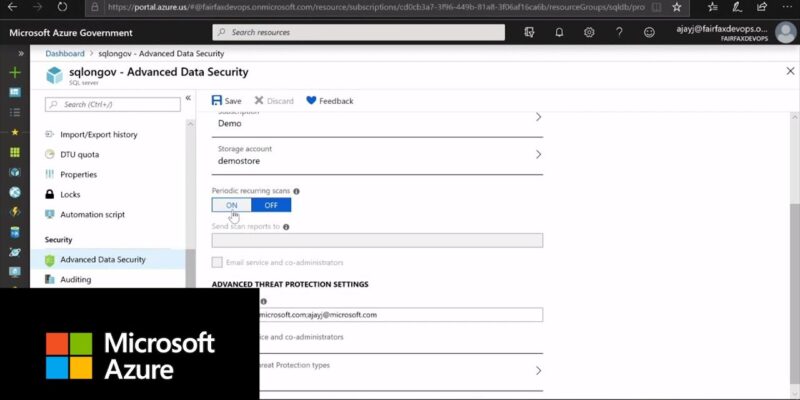Expand the Subscription Demo selector
Image resolution: width=800 pixels, height=400 pixels.
538,118
